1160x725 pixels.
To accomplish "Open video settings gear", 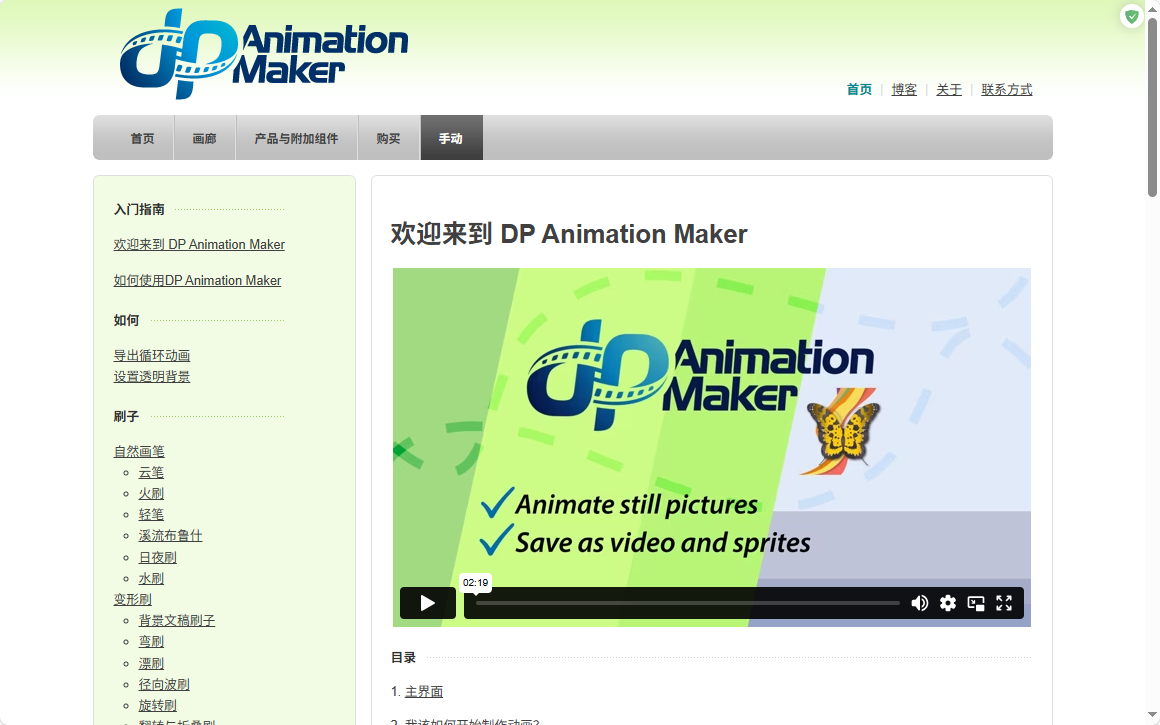I will (948, 603).
